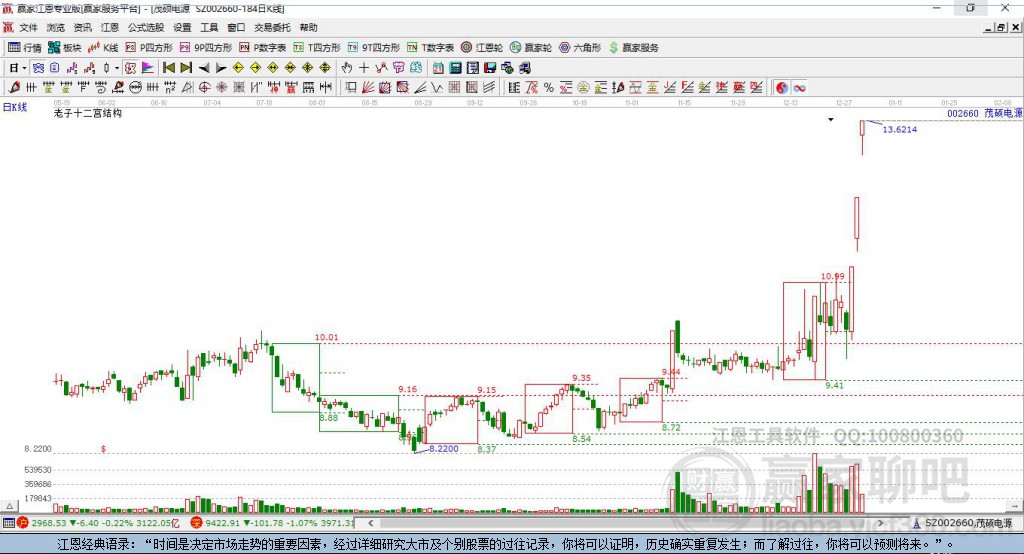Click the red crosshair circle icon
Image resolution: width=1024 pixels, height=554 pixels.
[x=204, y=88]
